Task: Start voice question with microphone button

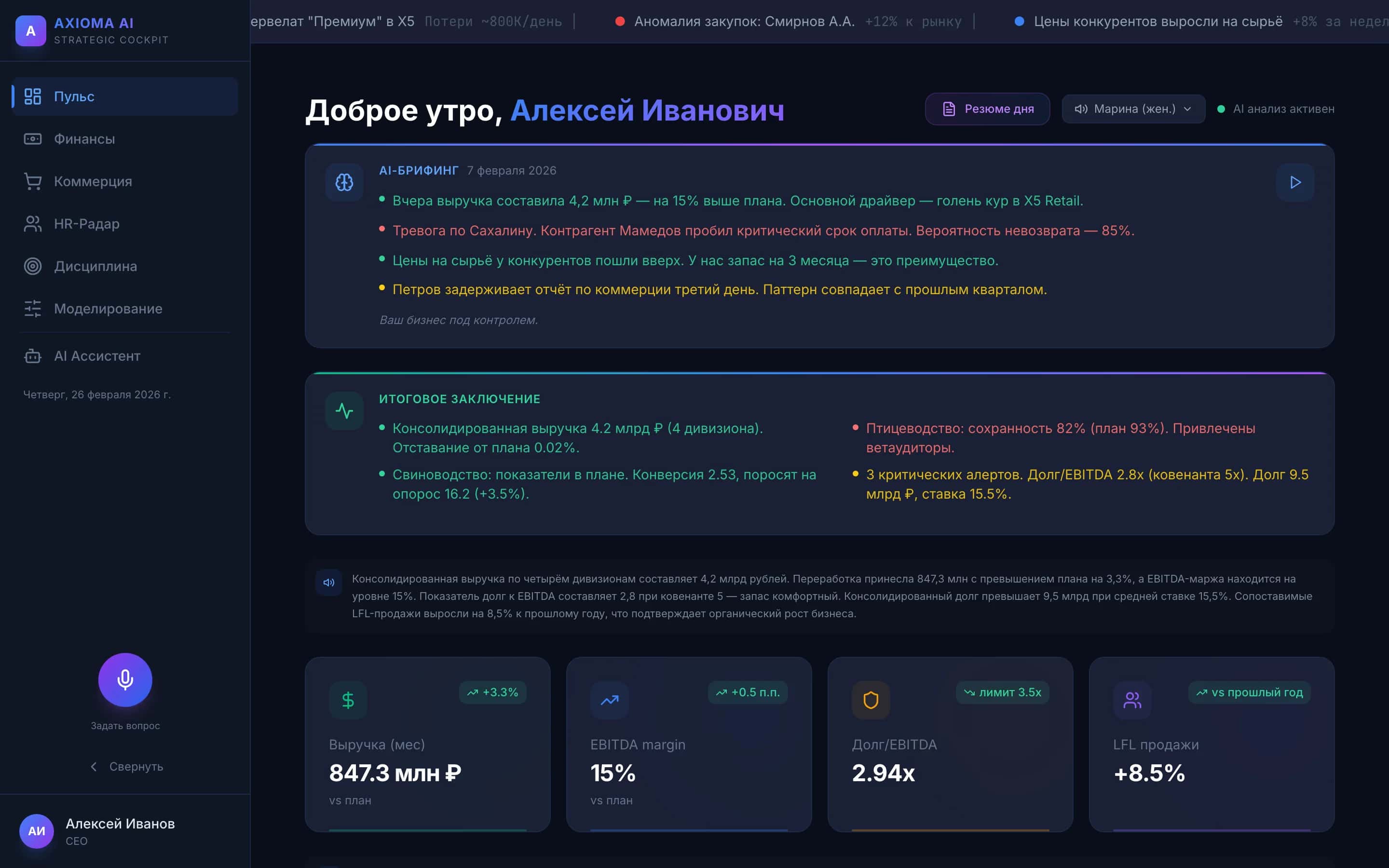Action: point(125,680)
